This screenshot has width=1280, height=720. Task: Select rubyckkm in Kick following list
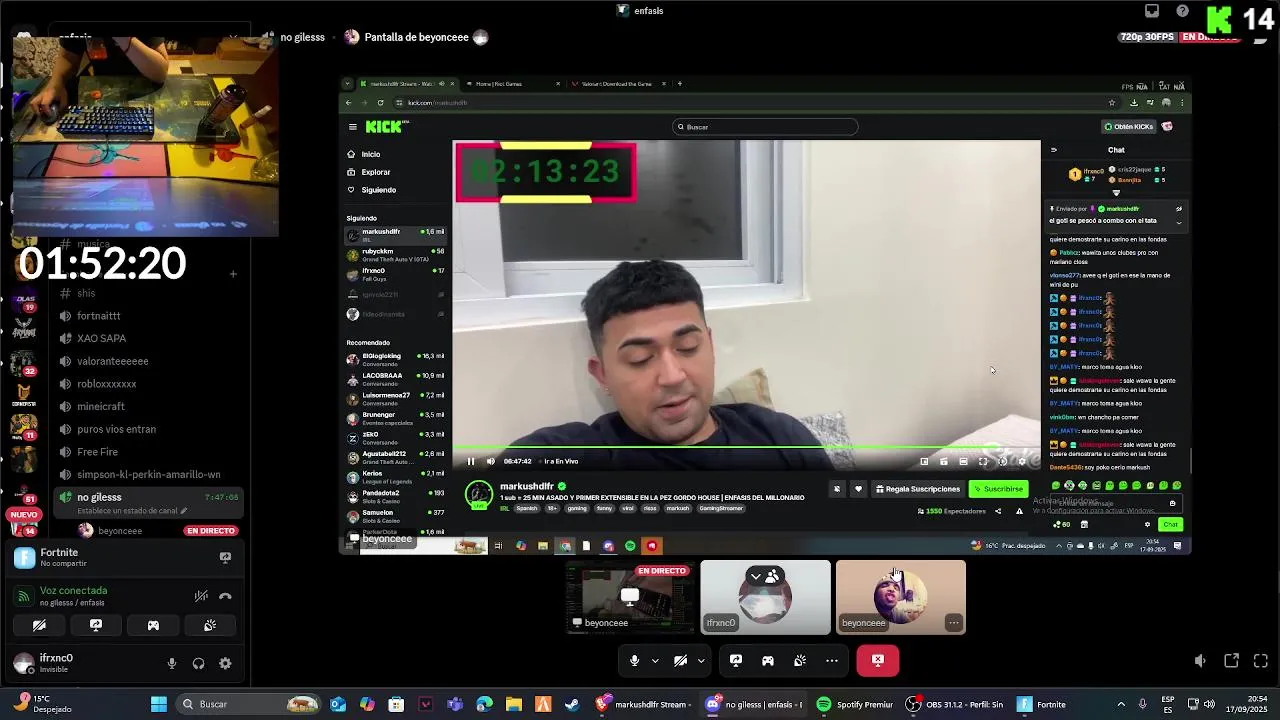pyautogui.click(x=396, y=254)
